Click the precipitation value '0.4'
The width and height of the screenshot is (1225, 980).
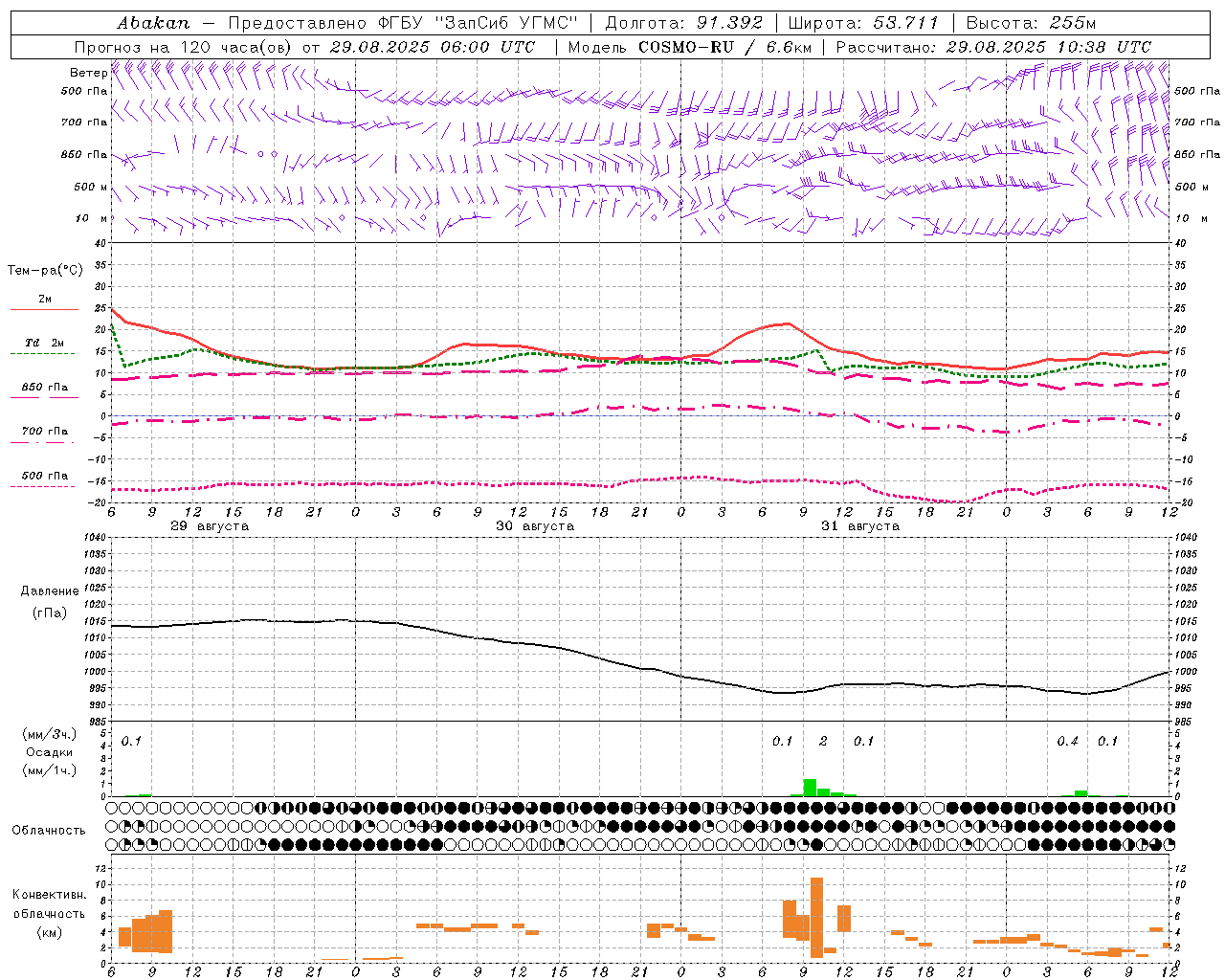pyautogui.click(x=1067, y=742)
